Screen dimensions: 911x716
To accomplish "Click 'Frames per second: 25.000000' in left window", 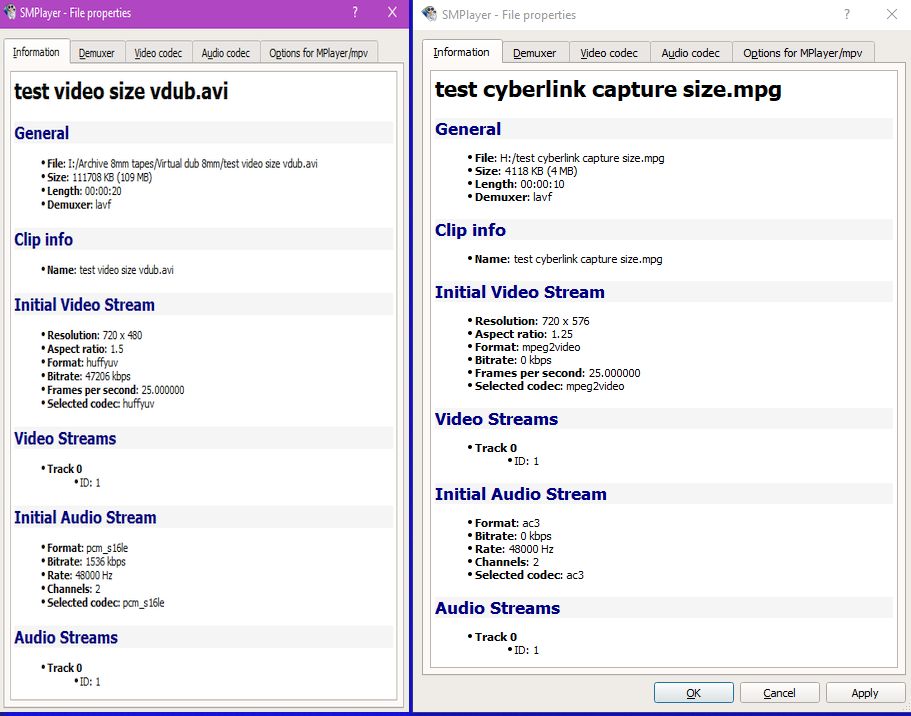I will (116, 390).
